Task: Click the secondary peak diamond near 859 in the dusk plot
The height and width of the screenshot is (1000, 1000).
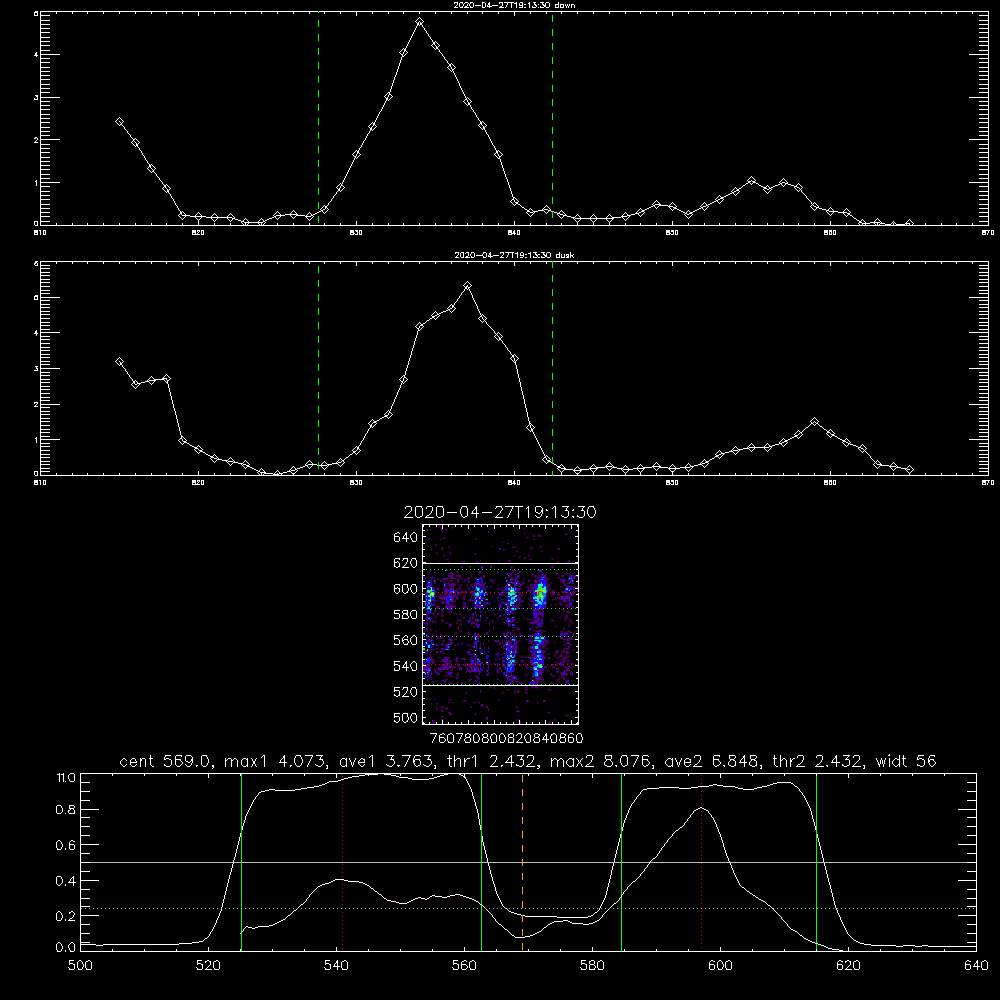Action: point(814,422)
